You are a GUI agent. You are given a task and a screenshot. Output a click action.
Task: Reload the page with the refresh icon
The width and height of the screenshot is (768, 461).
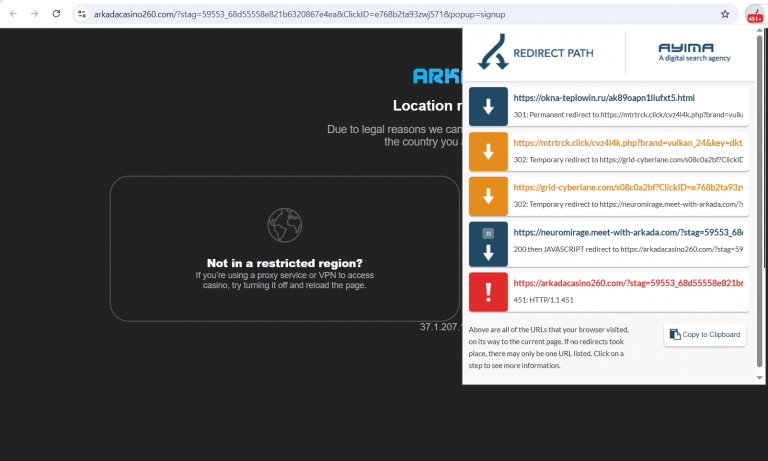click(56, 14)
